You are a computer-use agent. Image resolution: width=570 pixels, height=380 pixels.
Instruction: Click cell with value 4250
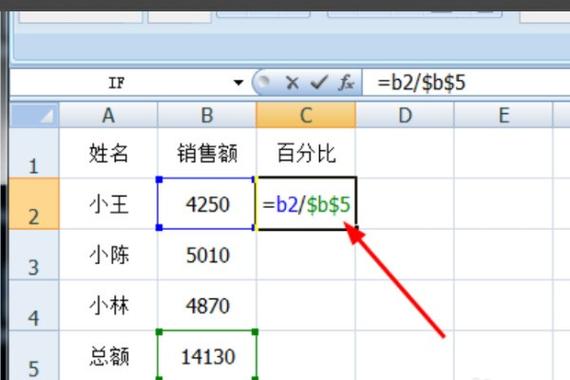pyautogui.click(x=207, y=204)
